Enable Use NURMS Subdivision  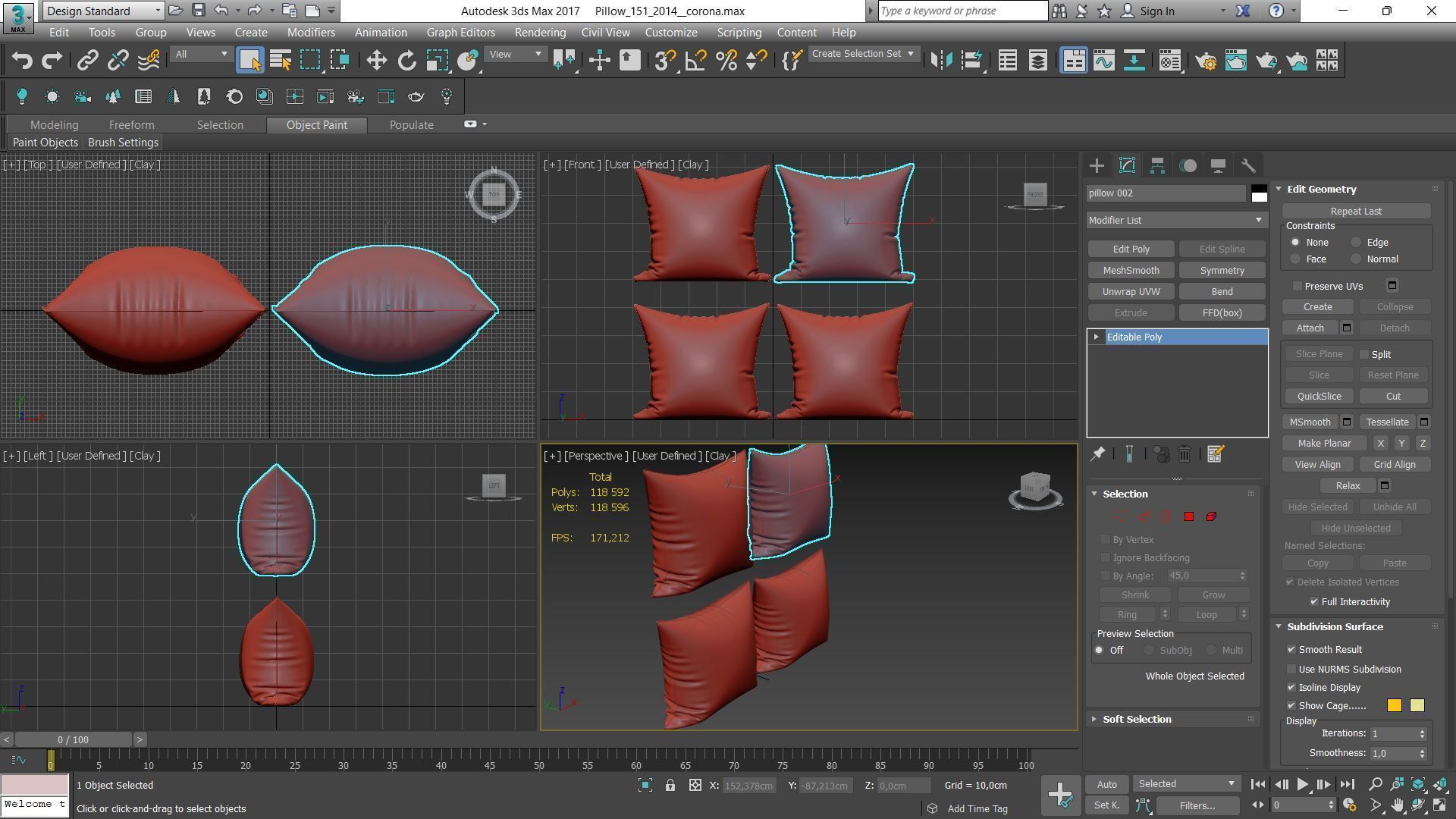1291,670
